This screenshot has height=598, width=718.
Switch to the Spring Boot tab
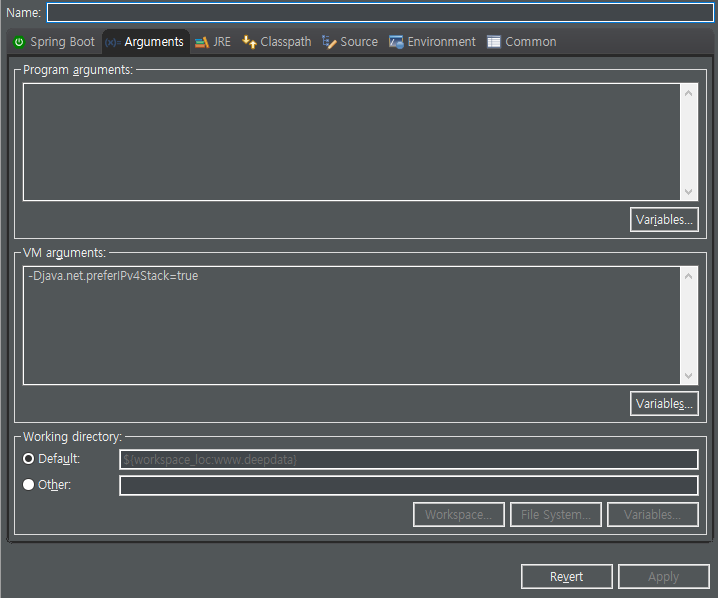click(54, 42)
